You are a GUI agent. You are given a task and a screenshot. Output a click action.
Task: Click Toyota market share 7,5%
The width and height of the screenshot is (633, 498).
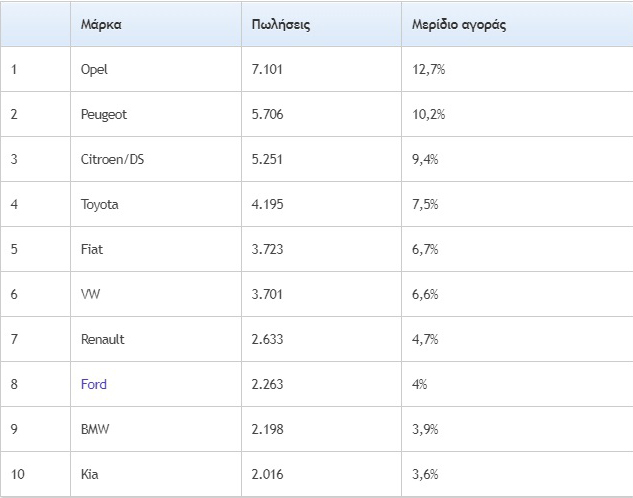click(x=426, y=204)
